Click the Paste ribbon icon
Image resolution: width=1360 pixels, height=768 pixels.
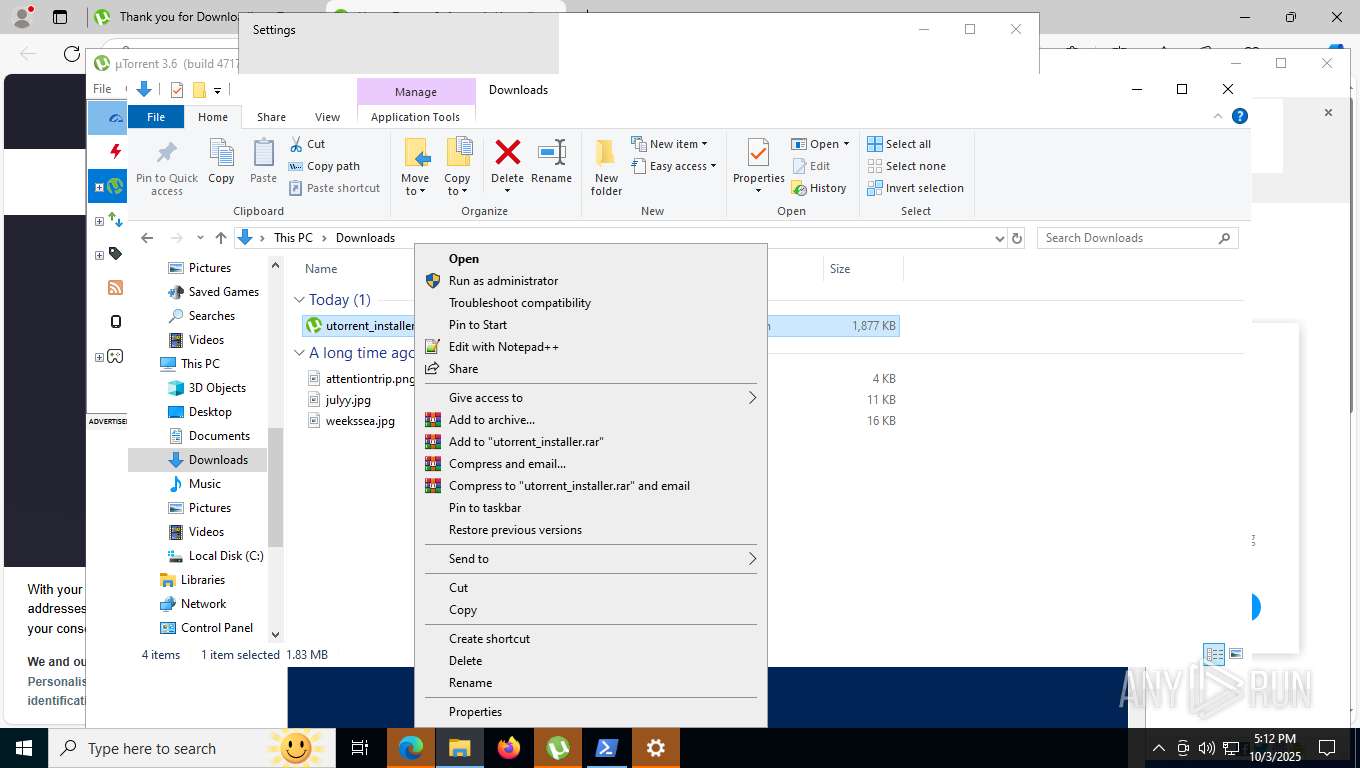pyautogui.click(x=263, y=162)
